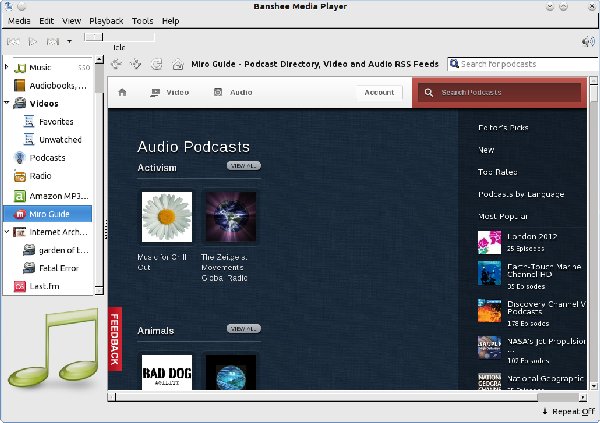Open the Media menu
The image size is (600, 423).
pyautogui.click(x=19, y=21)
